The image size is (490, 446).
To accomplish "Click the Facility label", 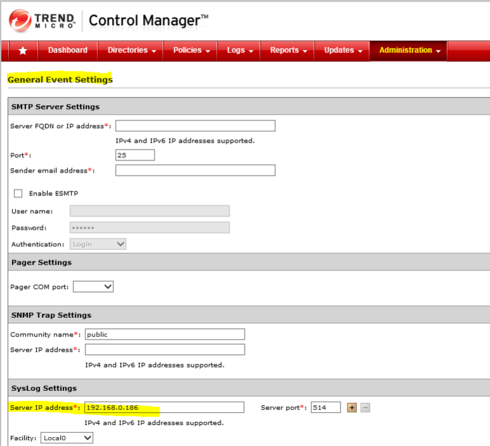I will tap(23, 438).
